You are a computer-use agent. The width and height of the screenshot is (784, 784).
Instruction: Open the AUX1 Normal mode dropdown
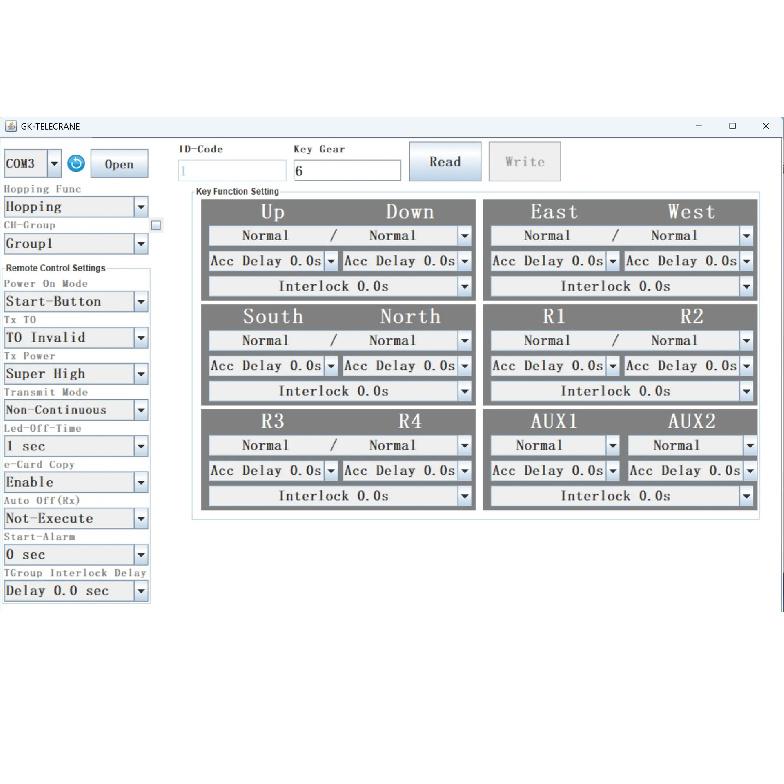[x=555, y=446]
